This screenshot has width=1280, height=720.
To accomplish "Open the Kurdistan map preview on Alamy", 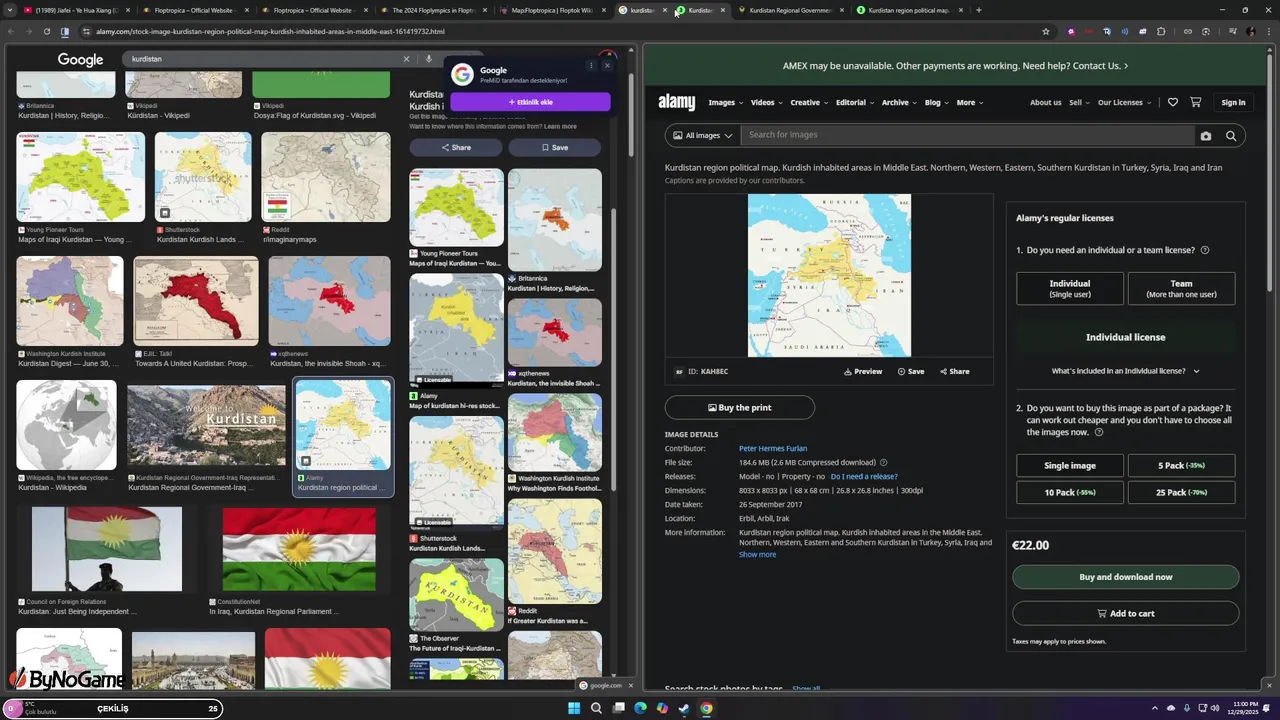I will [829, 275].
